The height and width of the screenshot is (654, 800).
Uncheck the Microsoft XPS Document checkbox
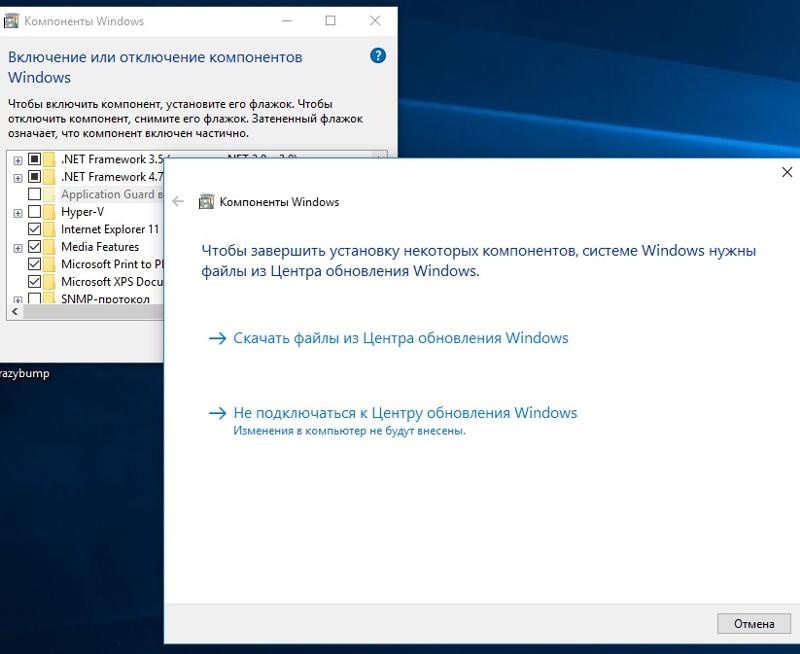pyautogui.click(x=34, y=281)
